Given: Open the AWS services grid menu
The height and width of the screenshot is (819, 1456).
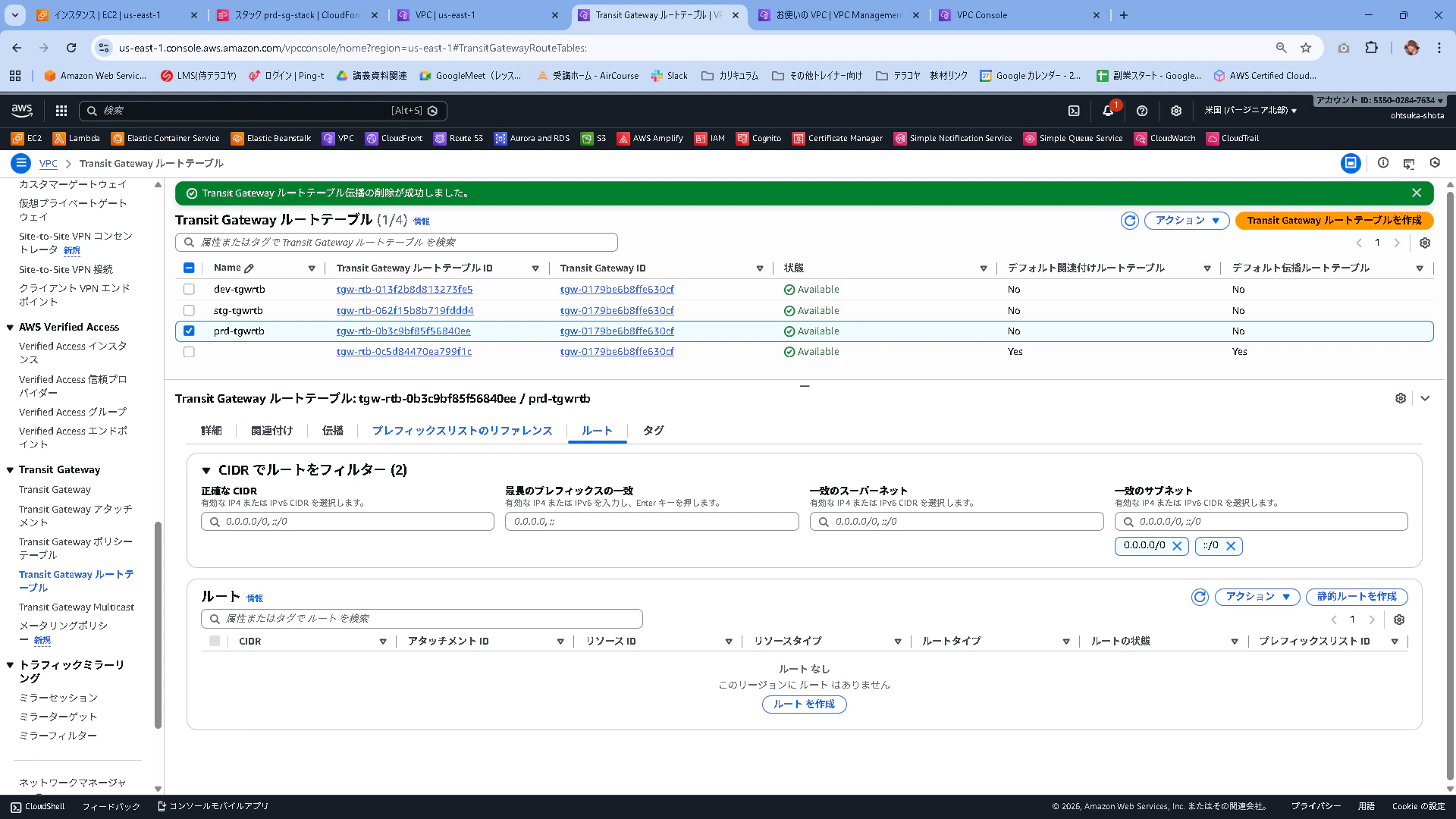Looking at the screenshot, I should [x=61, y=111].
